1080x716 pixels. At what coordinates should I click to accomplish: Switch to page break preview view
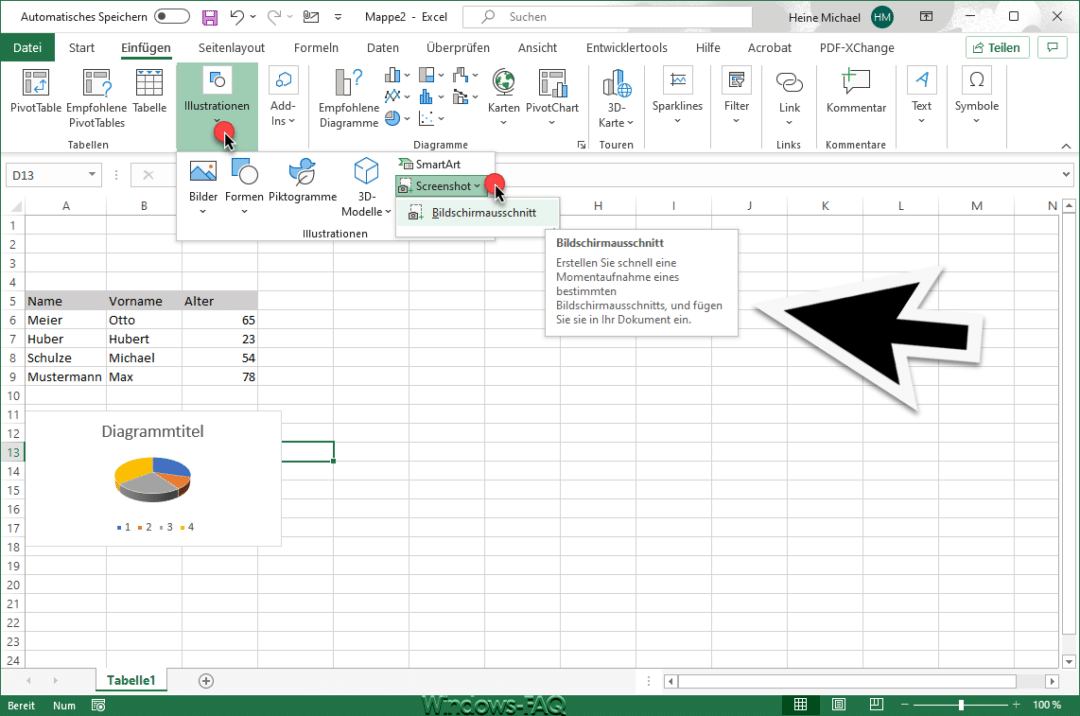coord(876,704)
